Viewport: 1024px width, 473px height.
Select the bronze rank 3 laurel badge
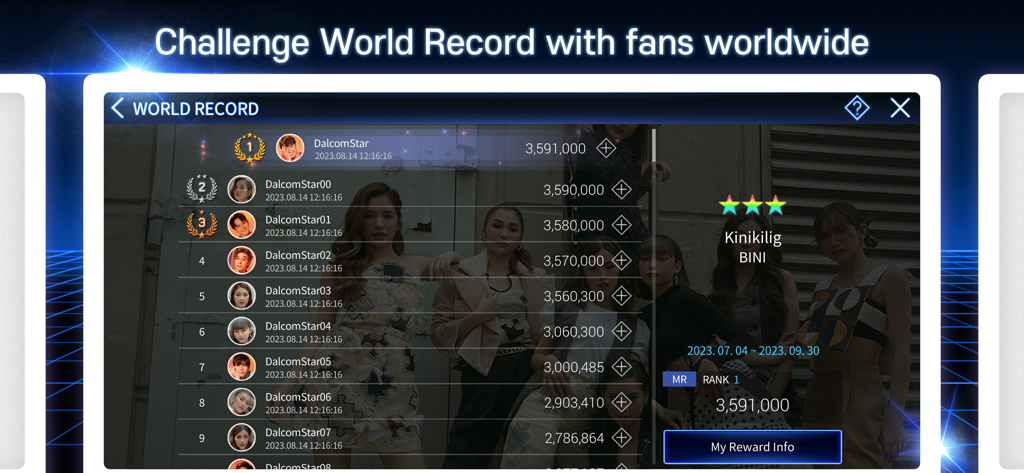coord(202,224)
